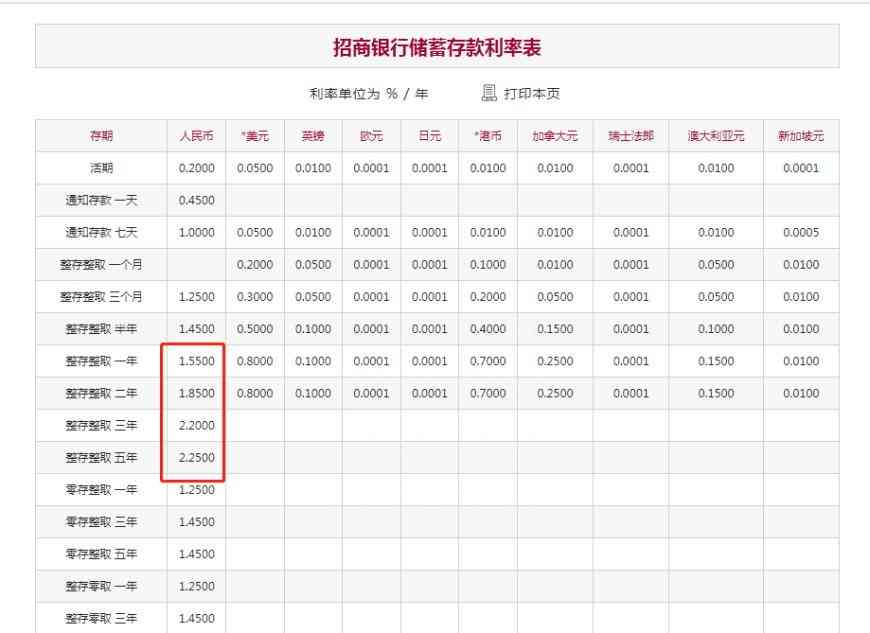Click the 英镑 column header
This screenshot has width=870, height=633.
[313, 136]
